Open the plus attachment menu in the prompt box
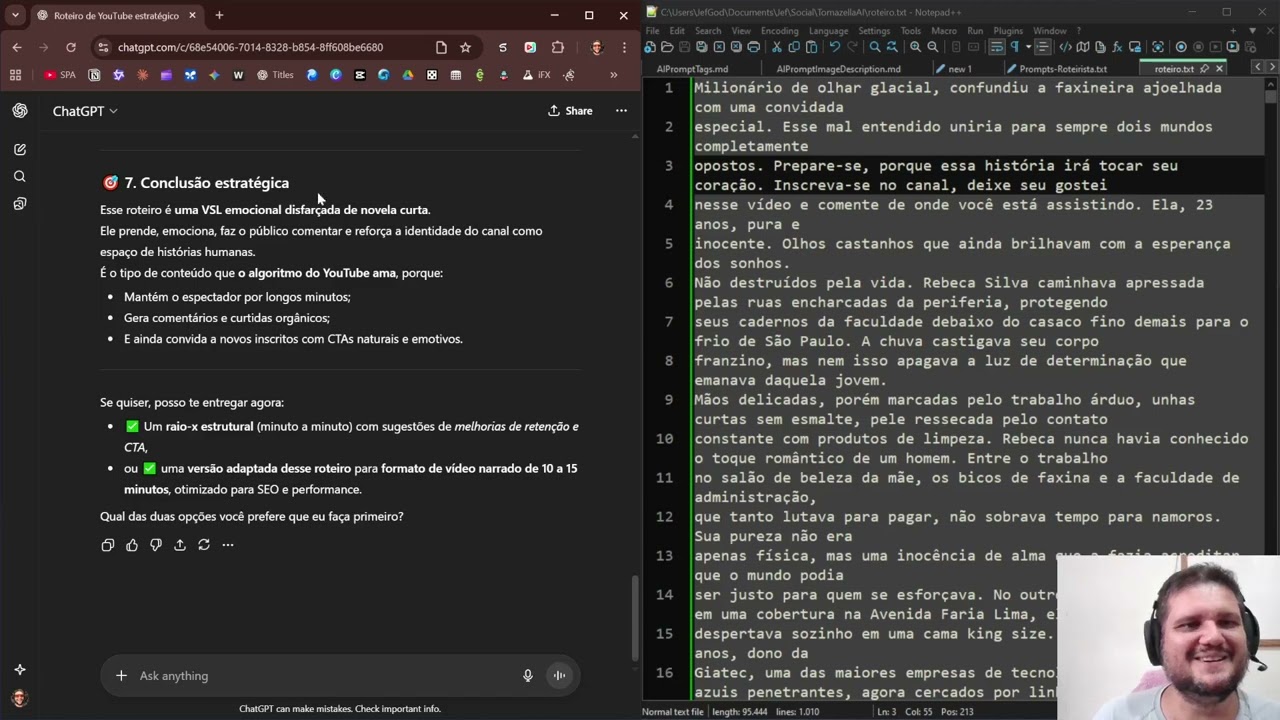The image size is (1280, 720). coord(121,676)
